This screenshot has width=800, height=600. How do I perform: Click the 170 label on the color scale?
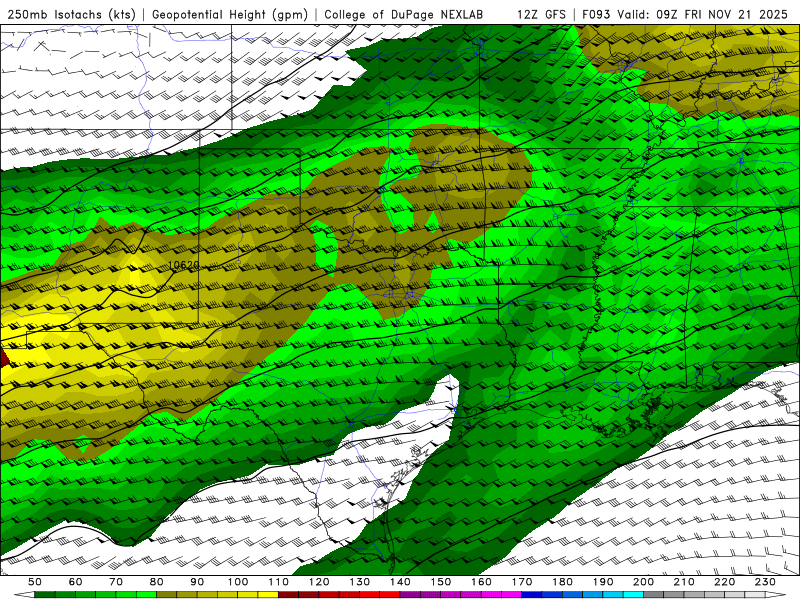click(x=522, y=582)
